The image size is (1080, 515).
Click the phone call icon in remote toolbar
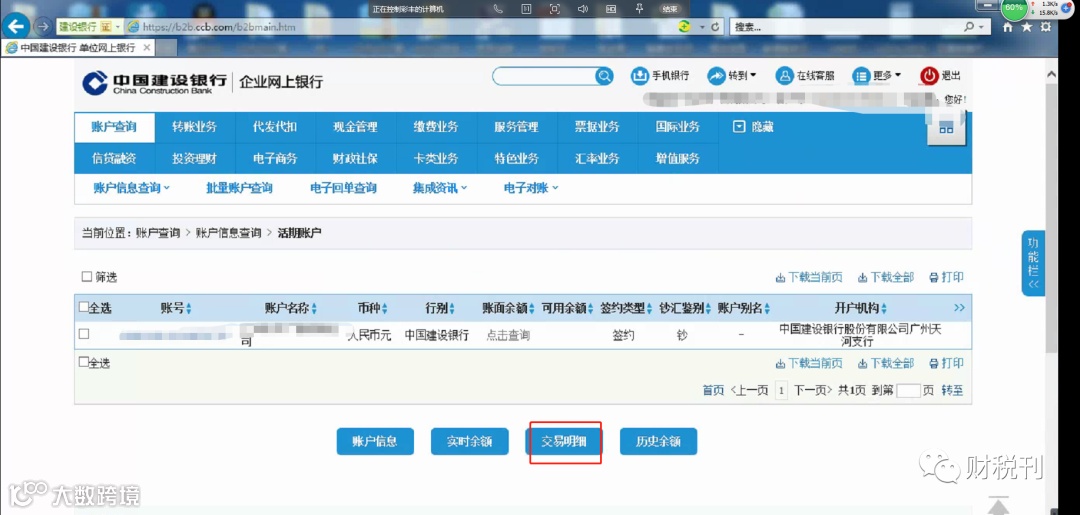(x=498, y=9)
